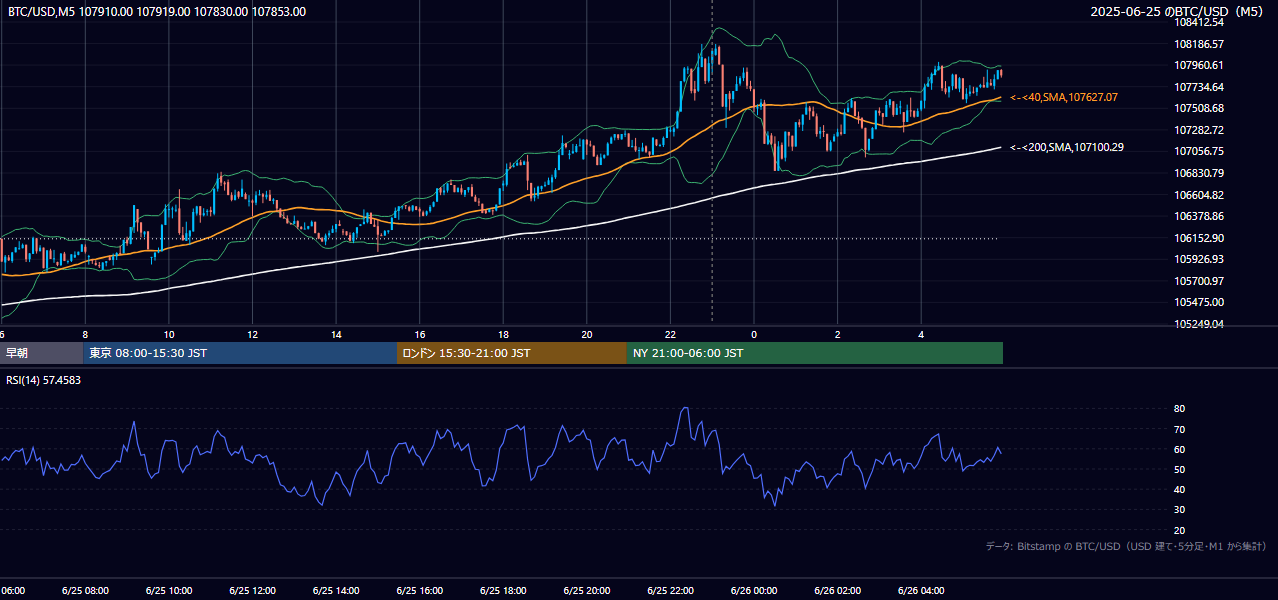Click price axis value 107508.68
Viewport: 1278px width, 600px height.
(x=1199, y=108)
